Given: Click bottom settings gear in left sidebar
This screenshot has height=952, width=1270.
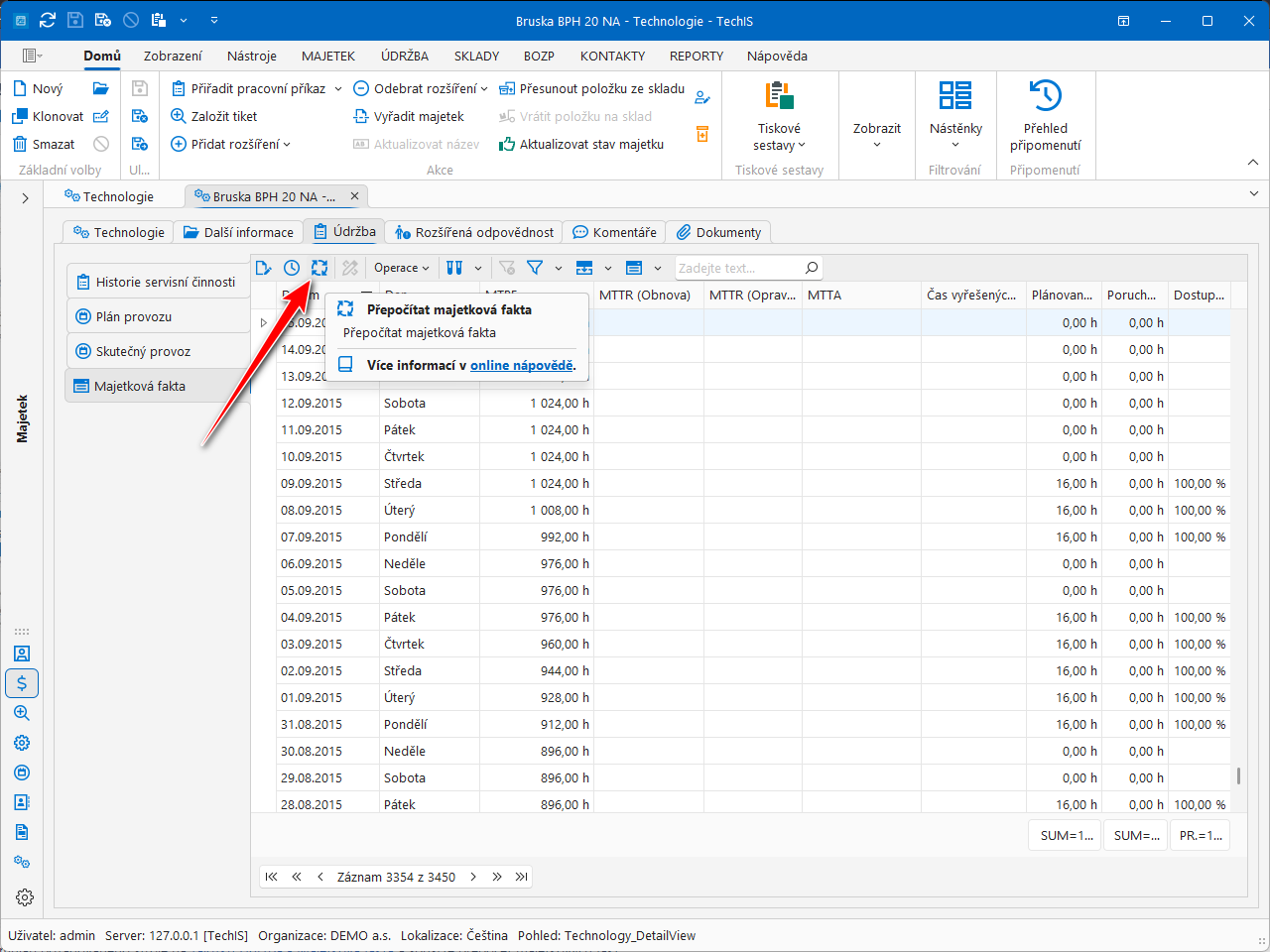Looking at the screenshot, I should tap(25, 897).
